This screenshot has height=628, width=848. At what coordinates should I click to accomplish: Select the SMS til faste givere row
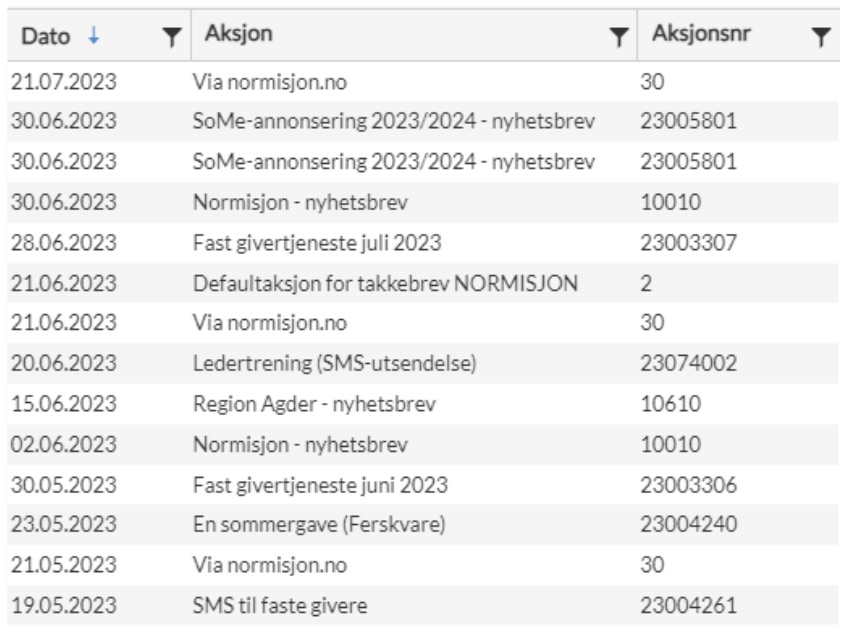coord(423,605)
